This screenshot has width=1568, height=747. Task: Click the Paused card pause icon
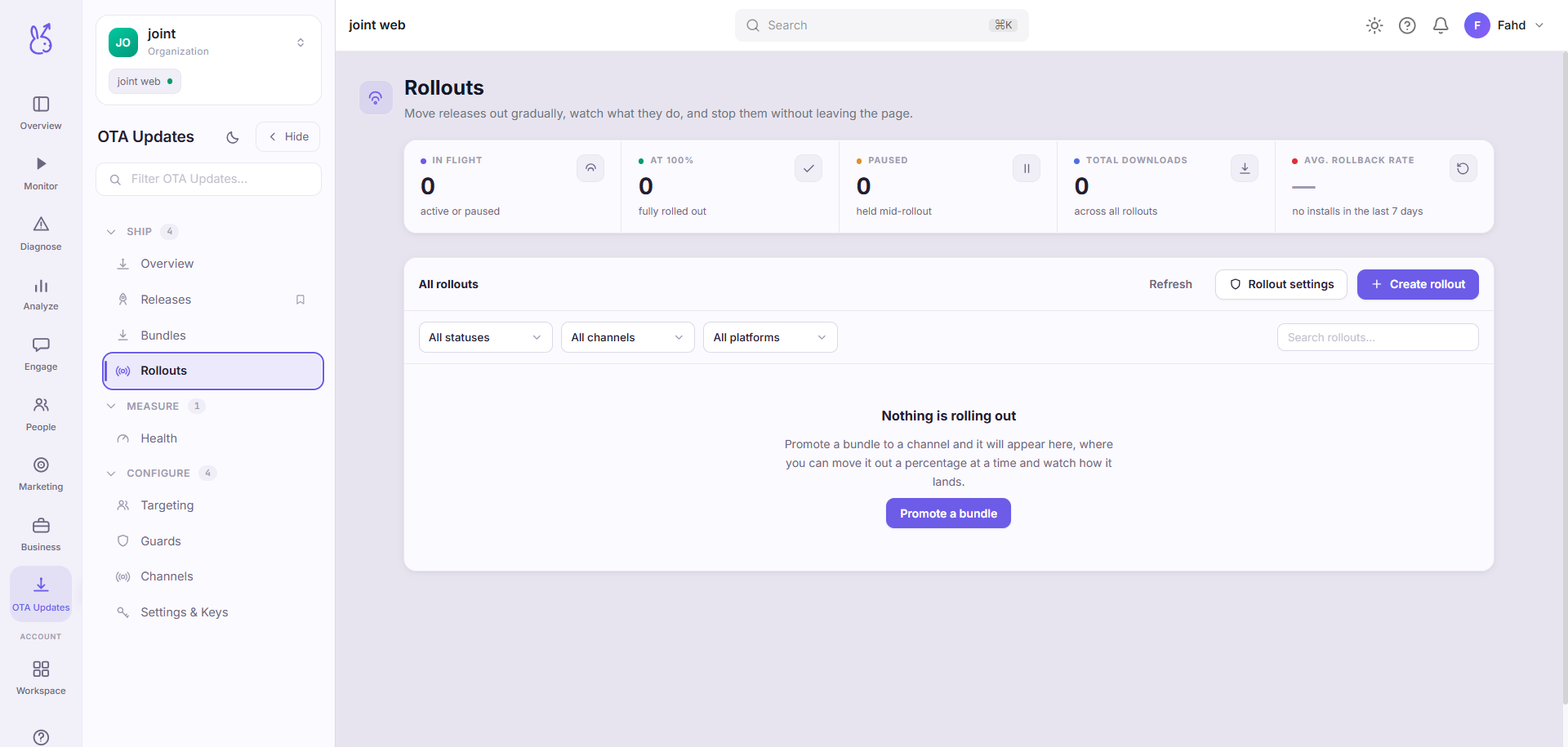point(1027,168)
